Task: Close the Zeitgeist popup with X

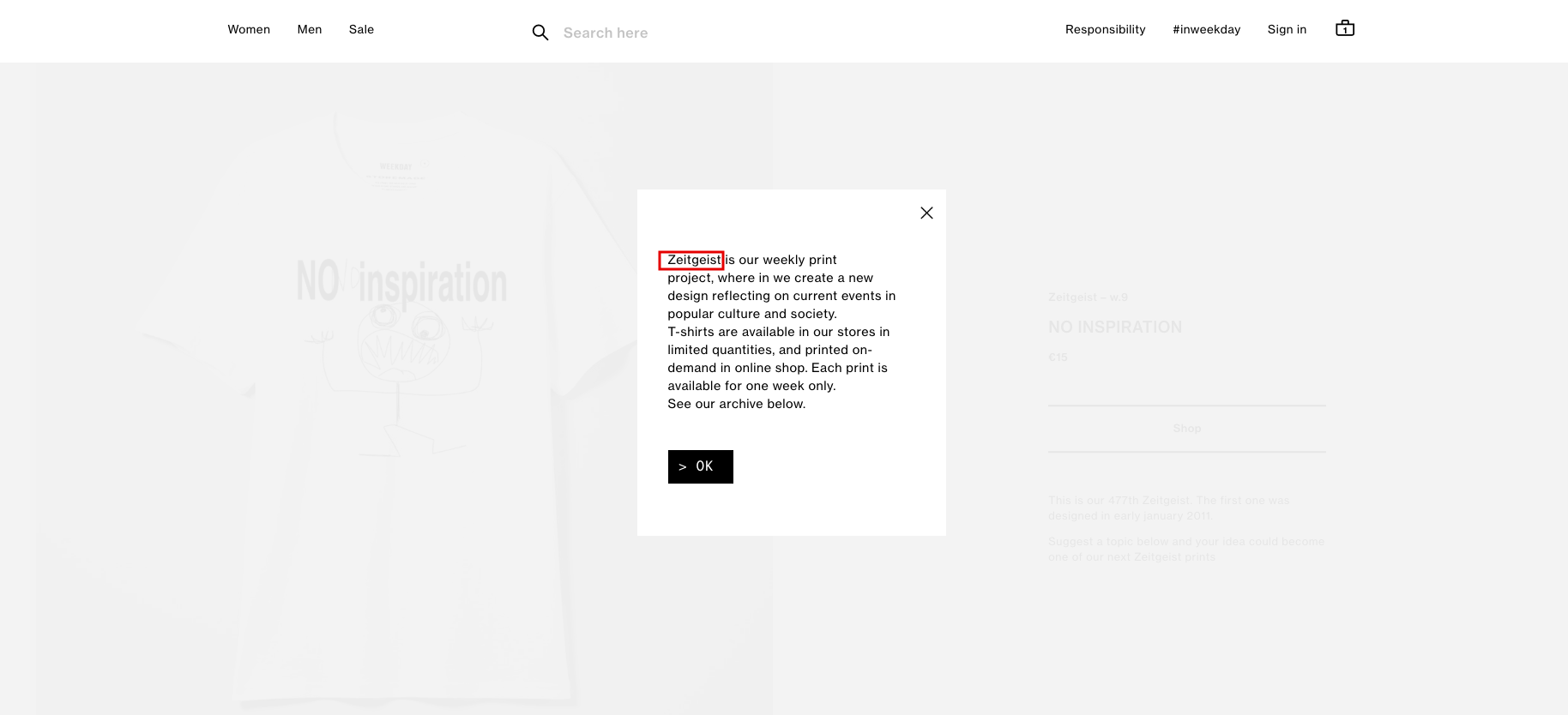Action: 926,213
